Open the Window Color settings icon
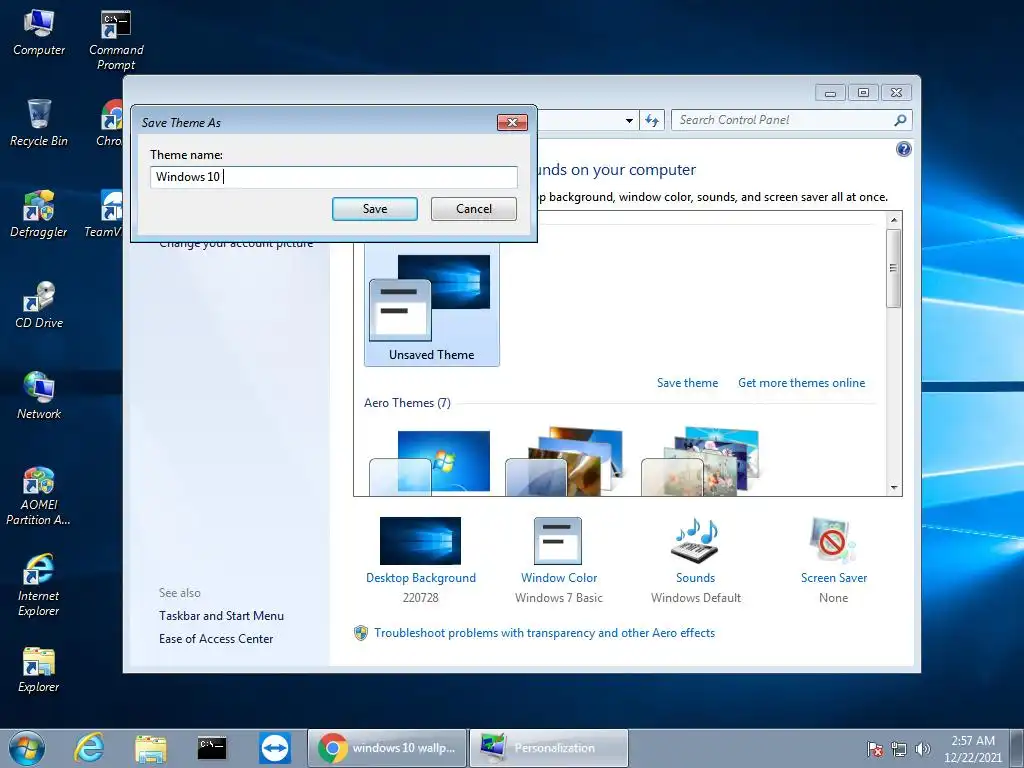Viewport: 1024px width, 768px height. (x=558, y=541)
